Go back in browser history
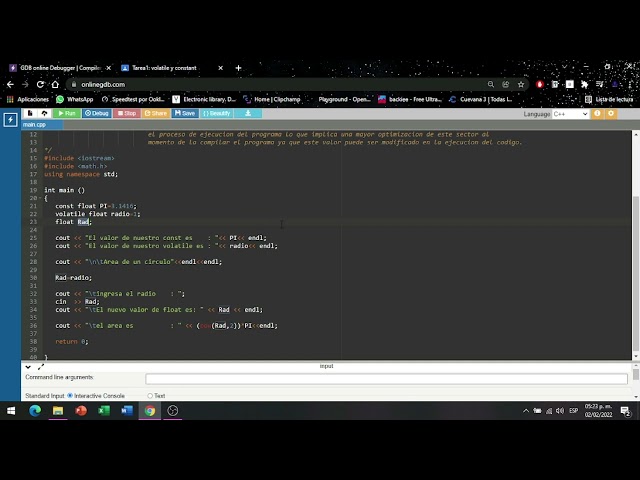This screenshot has width=640, height=480. point(10,84)
